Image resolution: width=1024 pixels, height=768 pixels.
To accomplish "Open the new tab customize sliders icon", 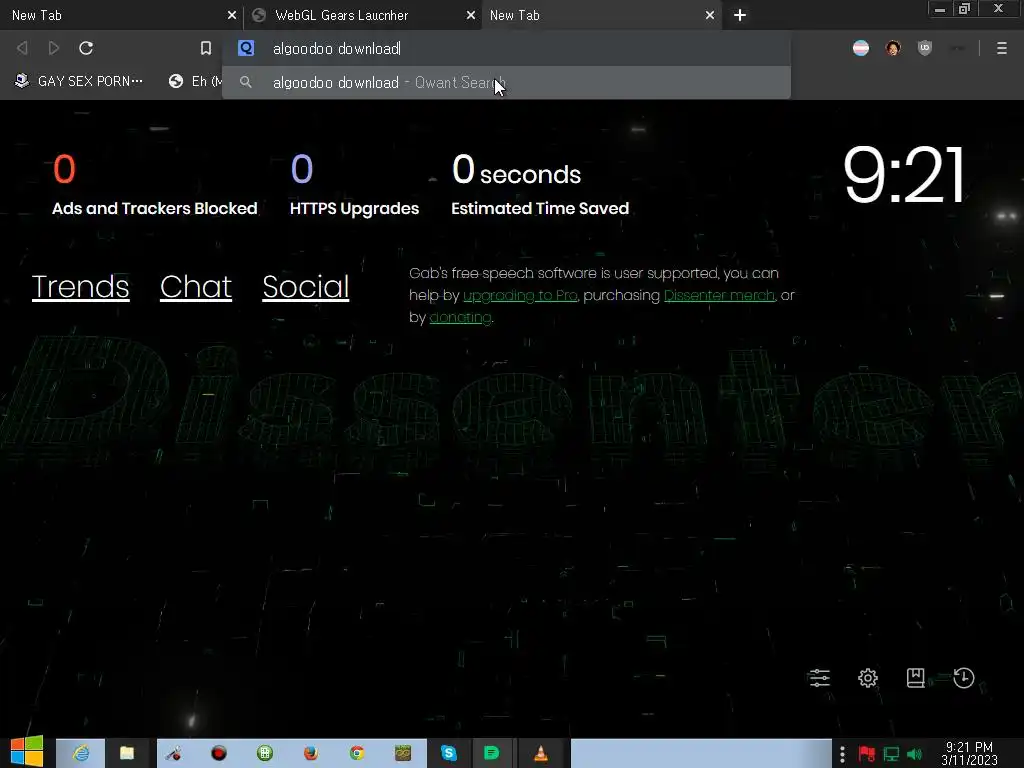I will coord(819,678).
